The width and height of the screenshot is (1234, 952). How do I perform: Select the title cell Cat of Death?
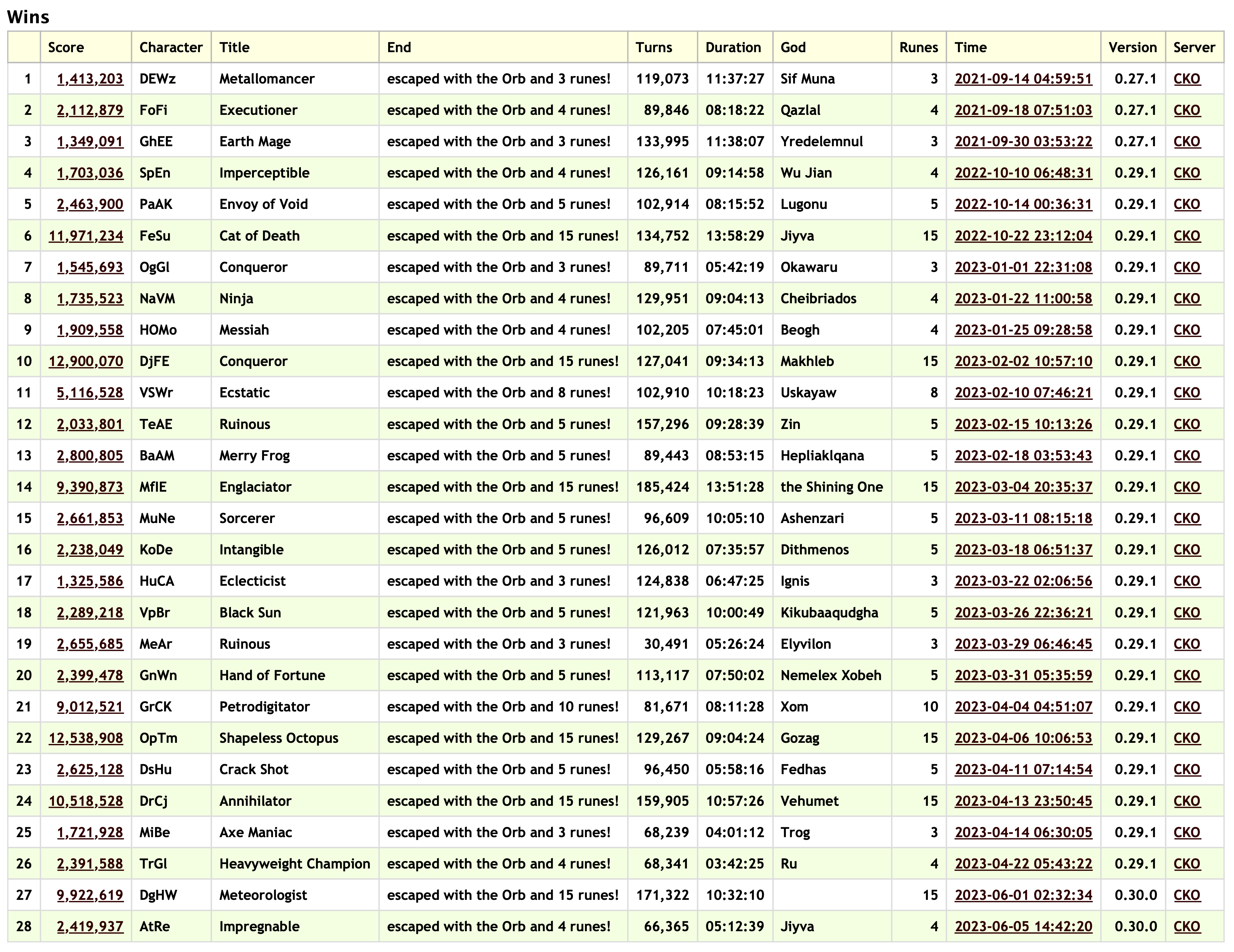pyautogui.click(x=295, y=235)
